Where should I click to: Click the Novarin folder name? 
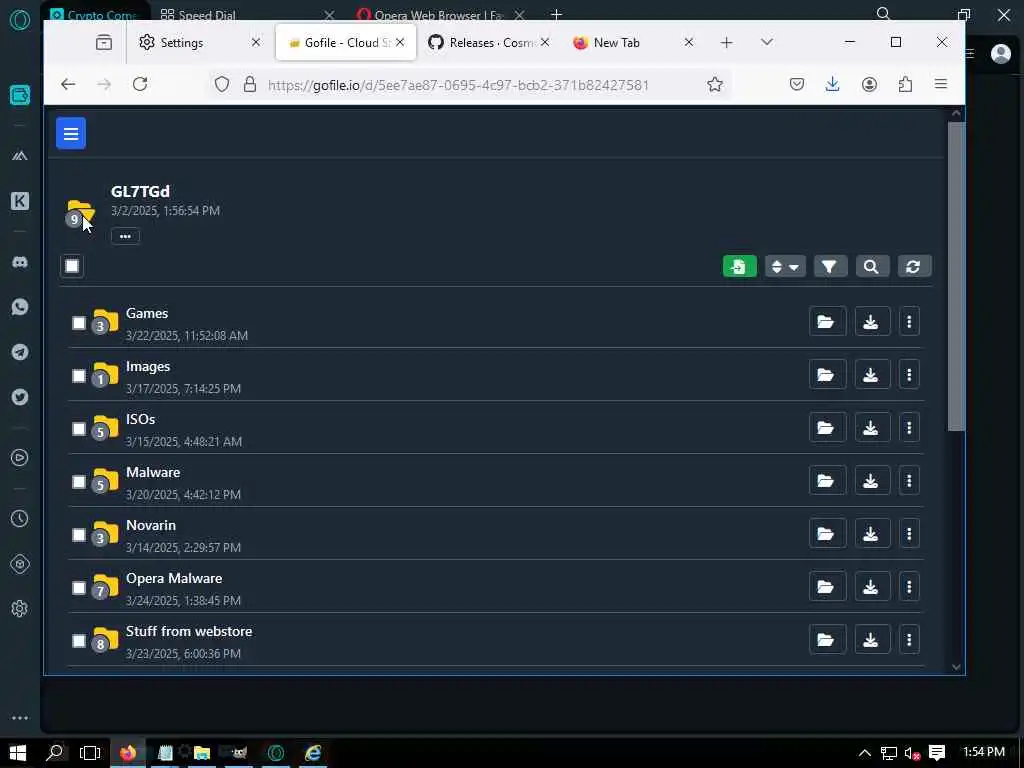151,525
